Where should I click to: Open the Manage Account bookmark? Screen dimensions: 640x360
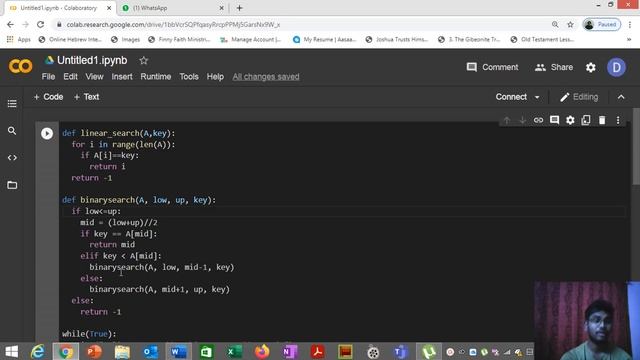point(251,40)
